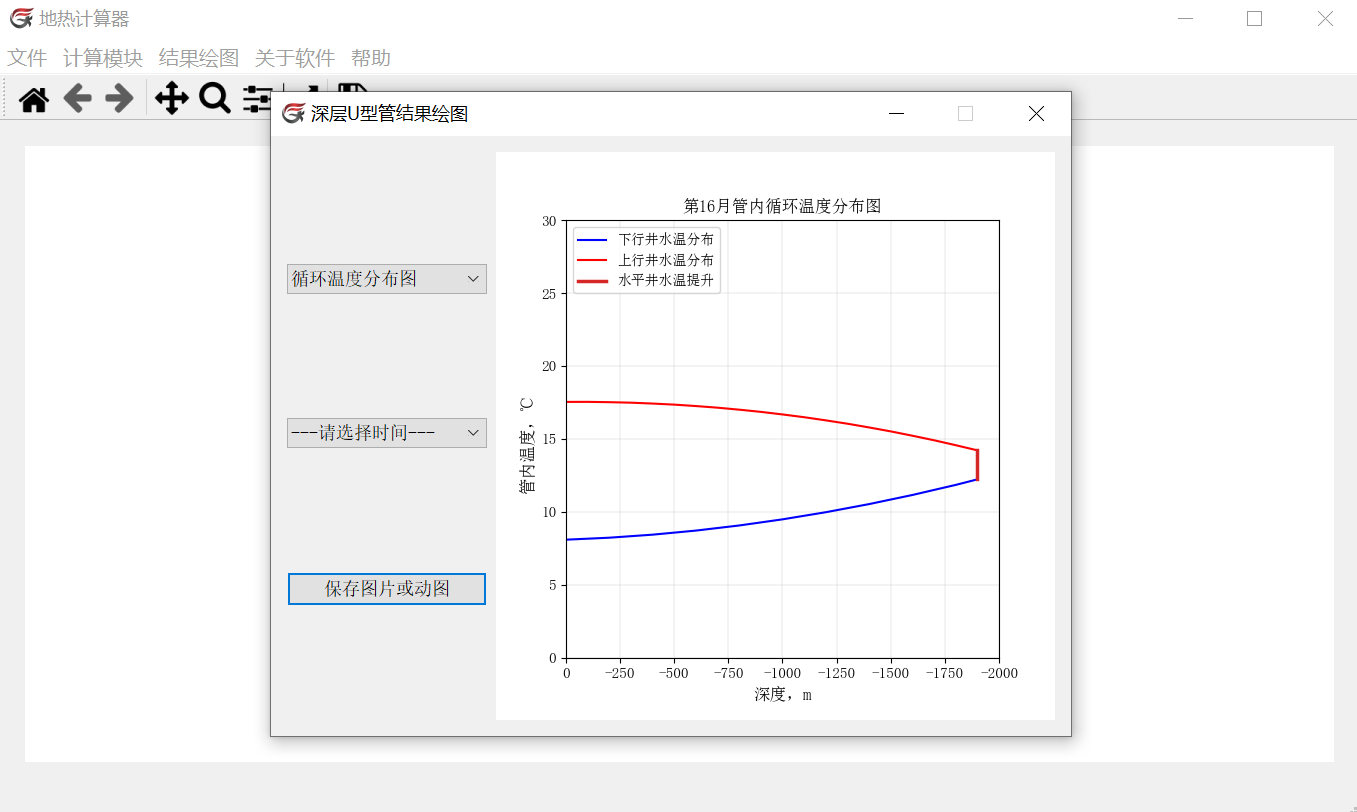Click the 地热计算器 app logo icon
Viewport: 1357px width, 812px height.
coord(21,18)
